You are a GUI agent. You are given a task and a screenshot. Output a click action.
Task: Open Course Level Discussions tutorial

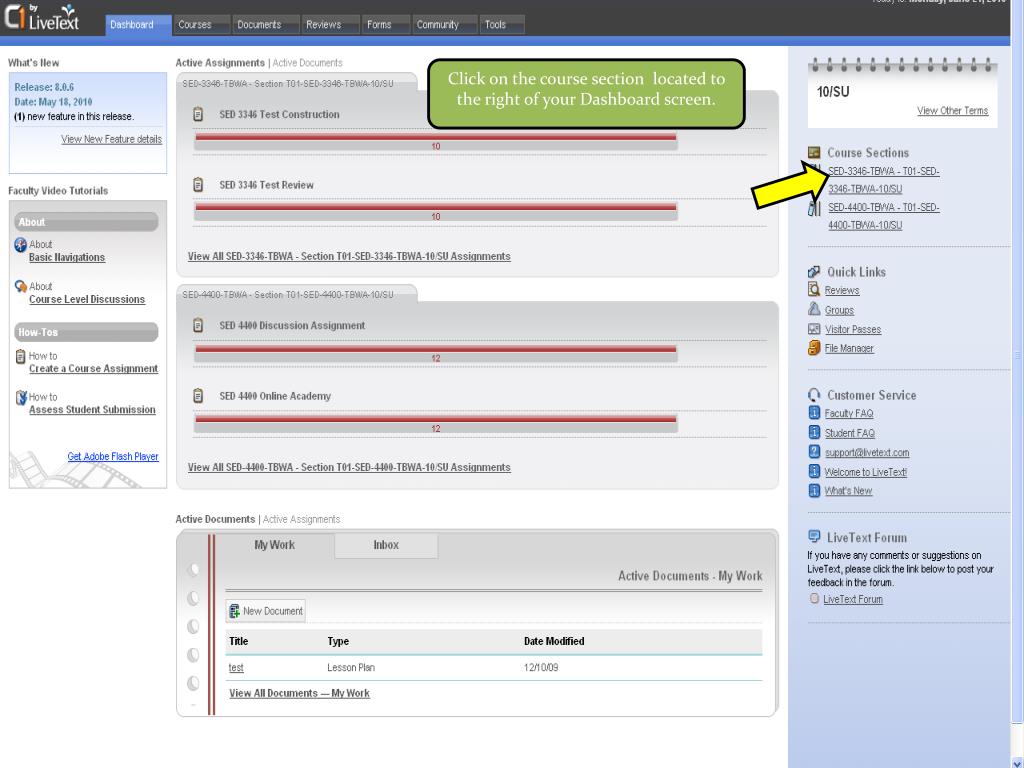coord(87,299)
